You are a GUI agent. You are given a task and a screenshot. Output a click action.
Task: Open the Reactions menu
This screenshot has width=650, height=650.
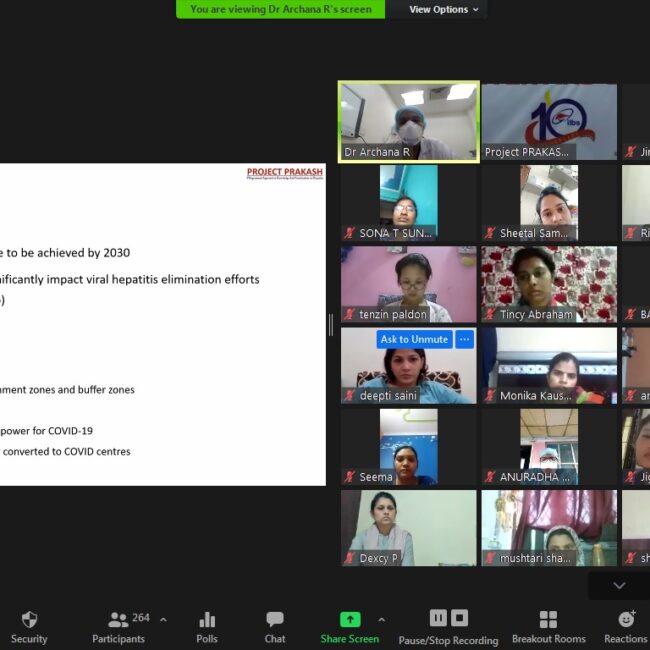tap(626, 619)
